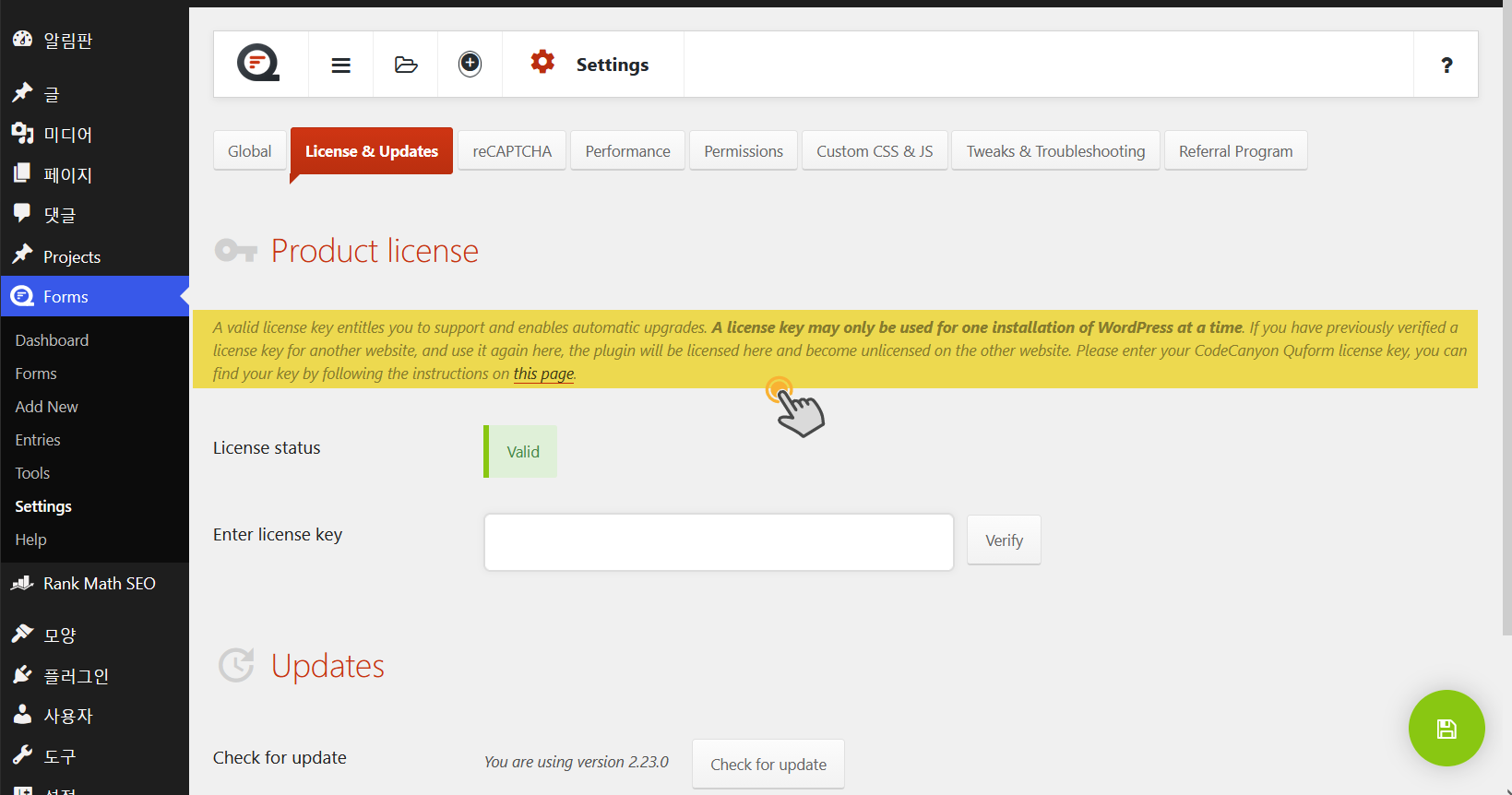Open the 모양 appearance menu
This screenshot has height=795, width=1512.
pyautogui.click(x=94, y=635)
